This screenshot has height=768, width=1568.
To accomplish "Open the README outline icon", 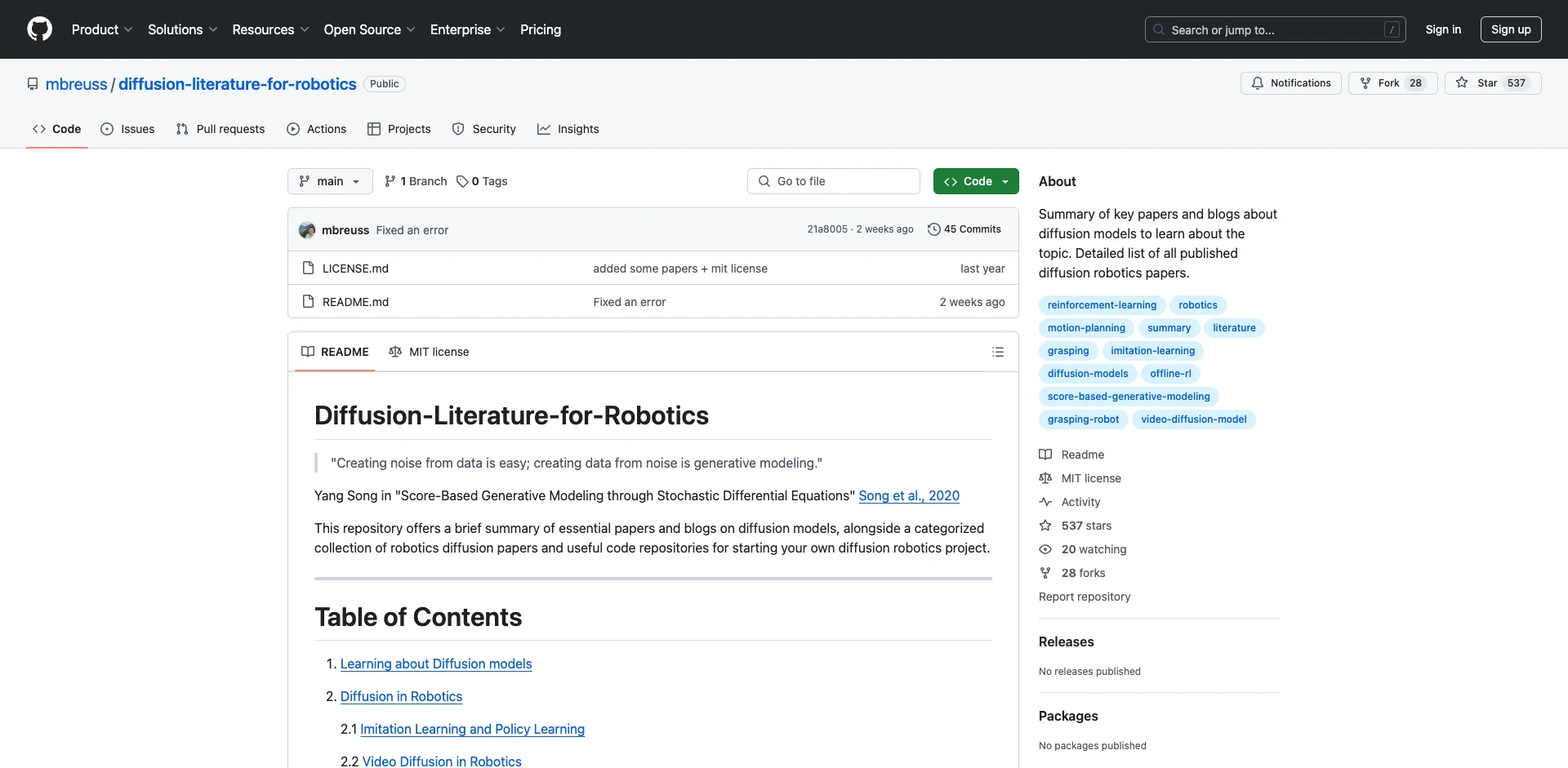I will click(x=998, y=352).
